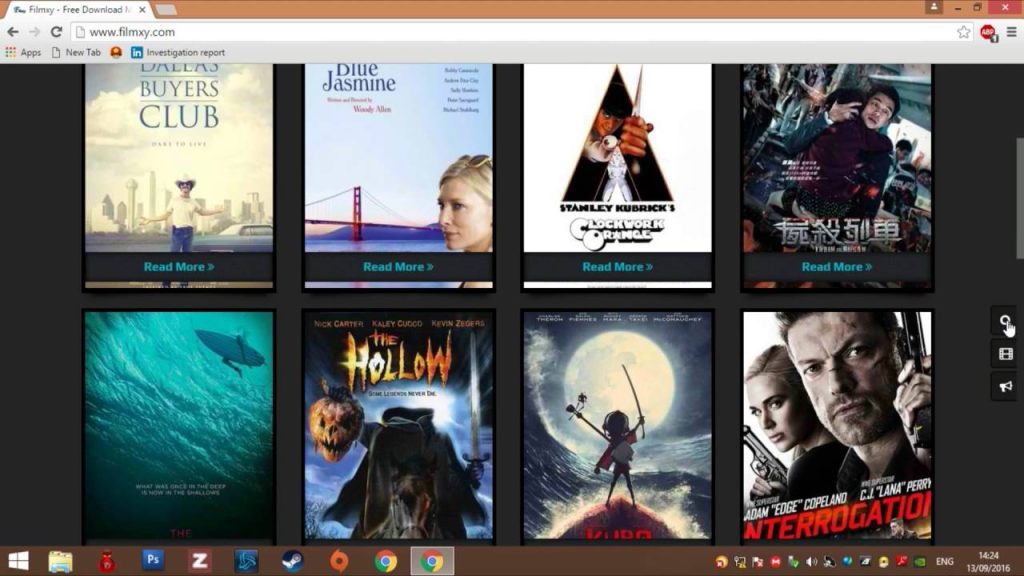Open the Chrome menu

pos(1012,32)
